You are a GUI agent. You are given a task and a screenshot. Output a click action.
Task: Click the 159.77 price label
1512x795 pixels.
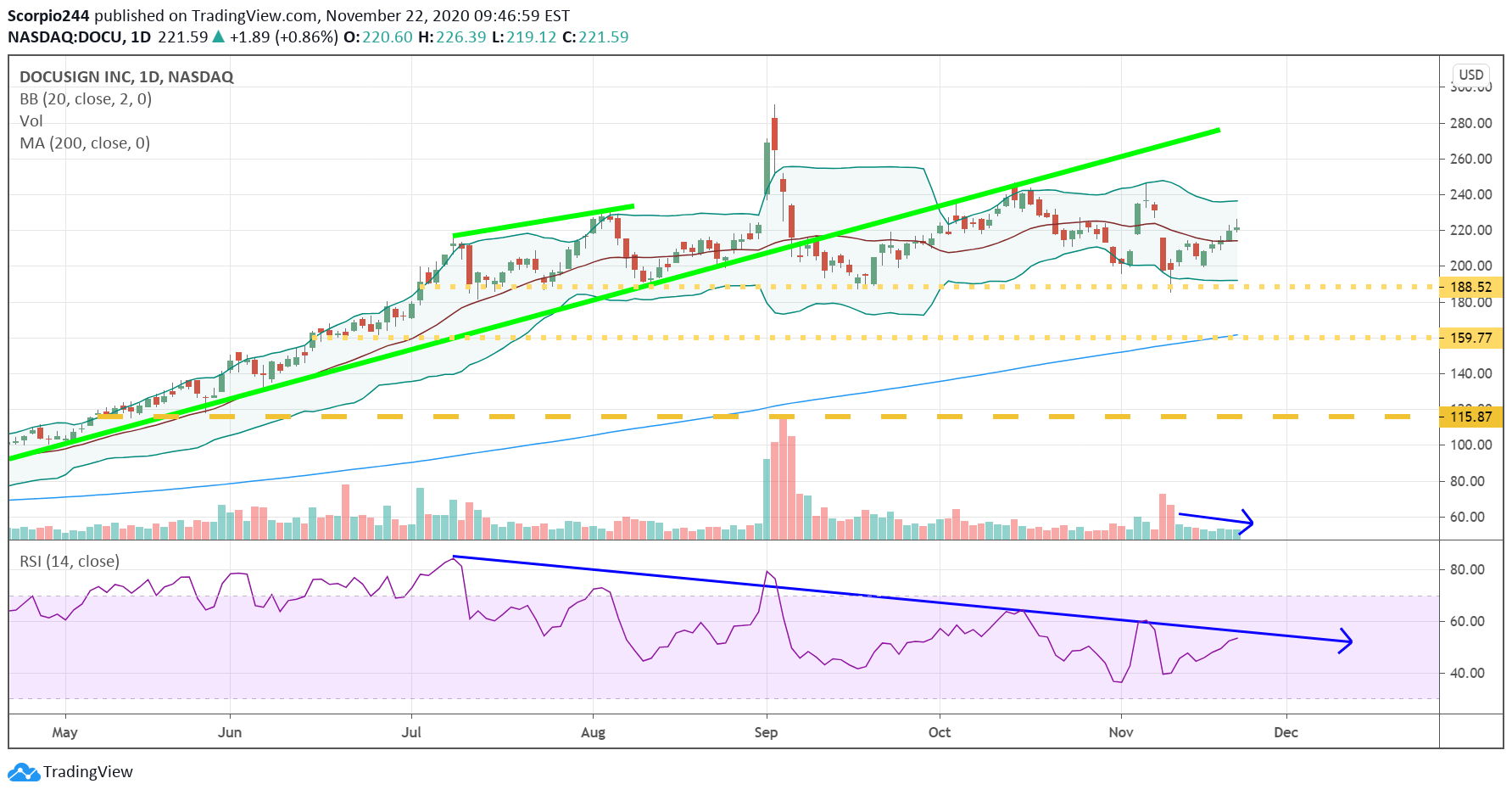point(1471,338)
